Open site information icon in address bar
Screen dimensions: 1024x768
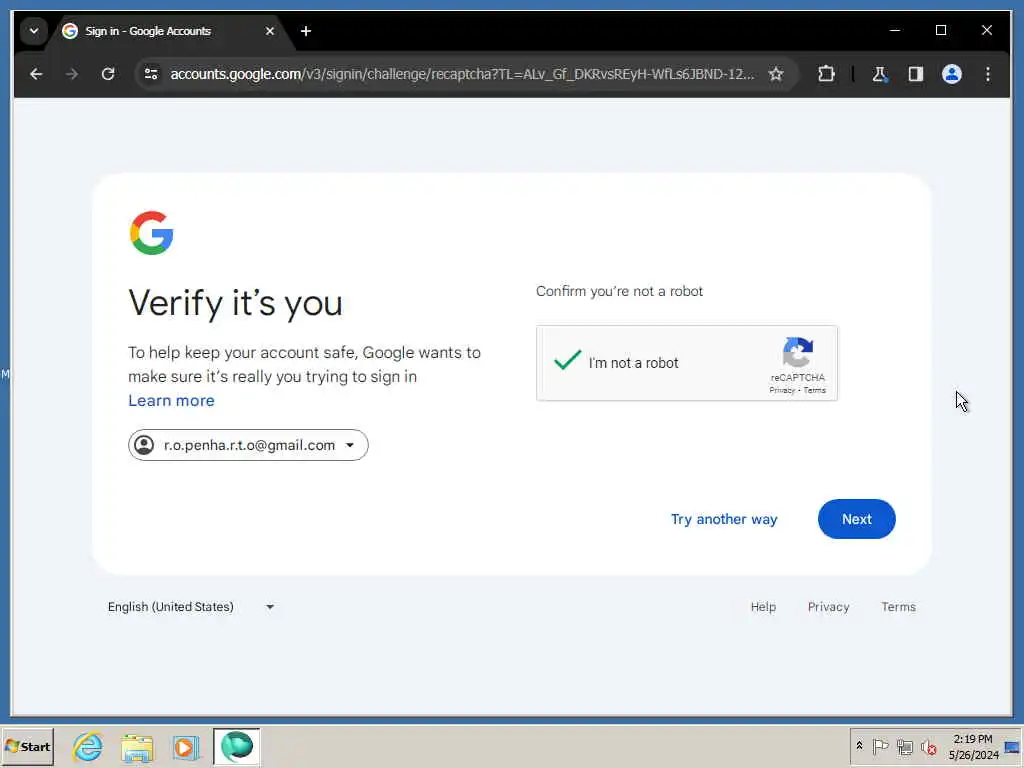coord(152,74)
